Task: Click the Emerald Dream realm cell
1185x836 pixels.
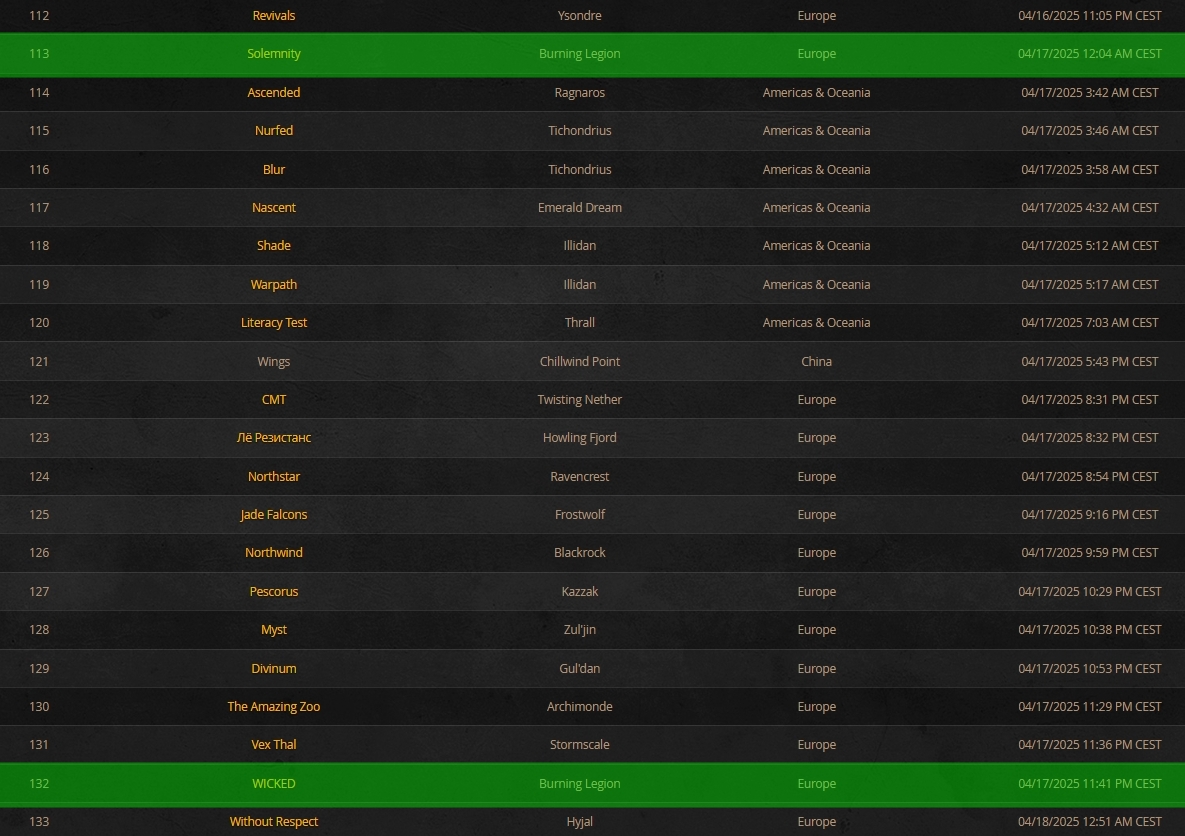Action: 580,208
